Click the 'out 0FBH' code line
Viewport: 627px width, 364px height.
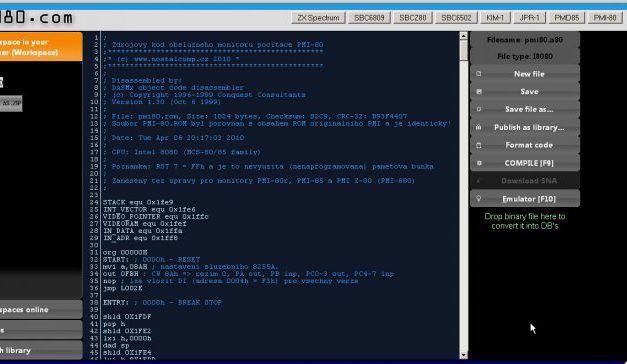(x=248, y=274)
